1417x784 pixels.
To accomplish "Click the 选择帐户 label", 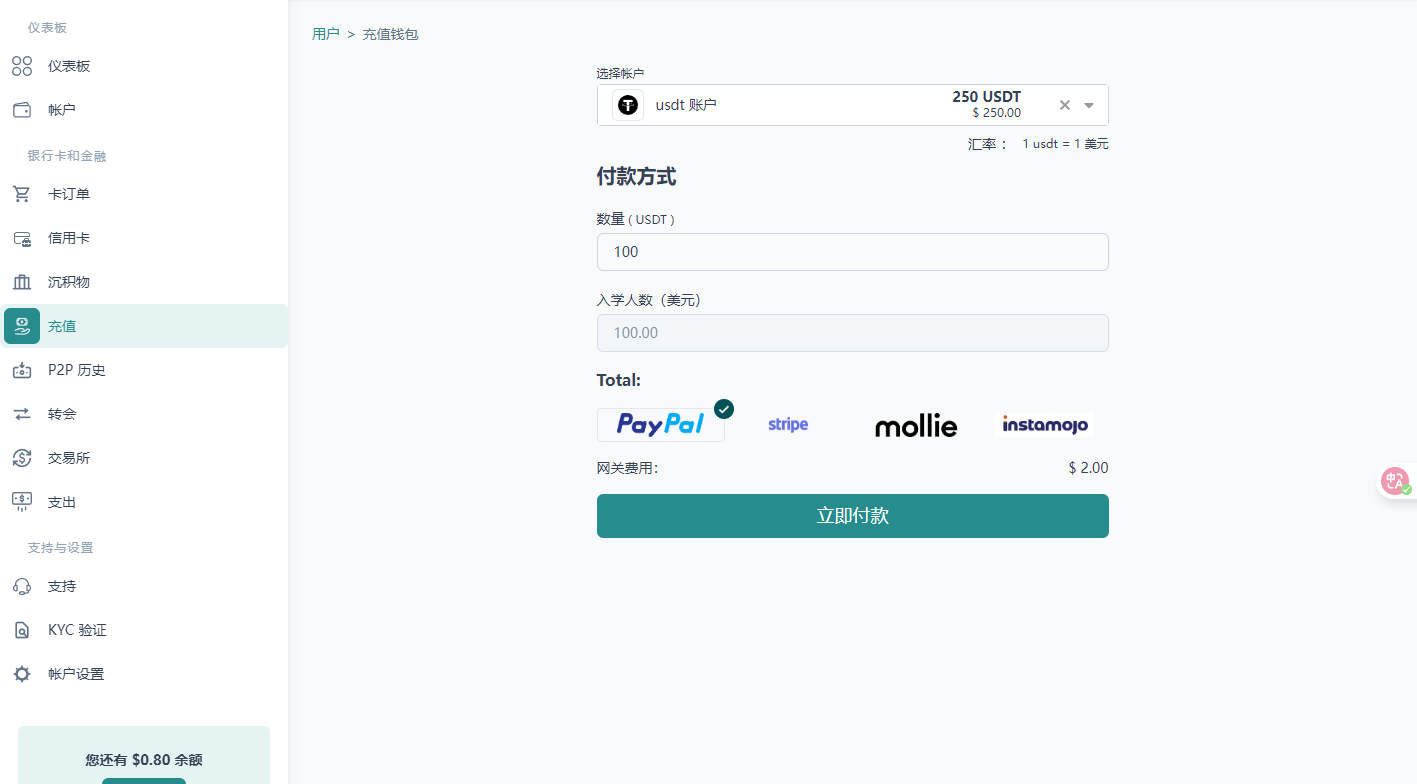I will point(620,73).
